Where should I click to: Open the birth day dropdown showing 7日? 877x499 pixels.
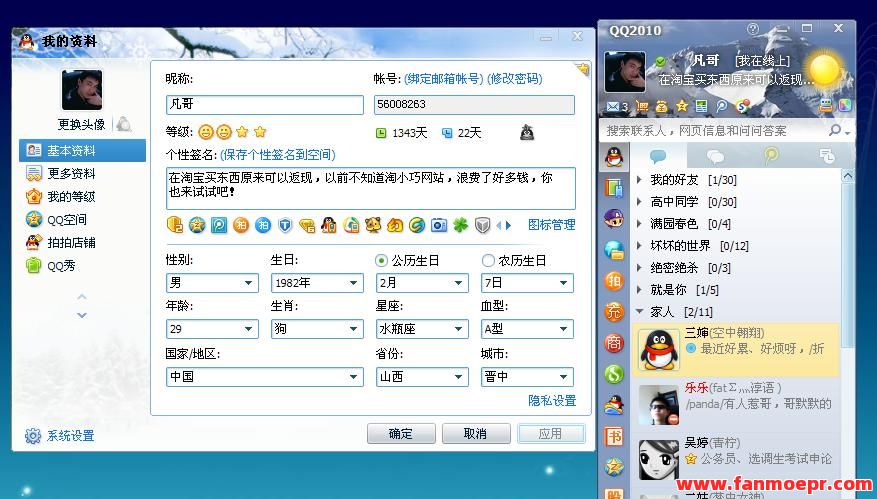pyautogui.click(x=527, y=283)
